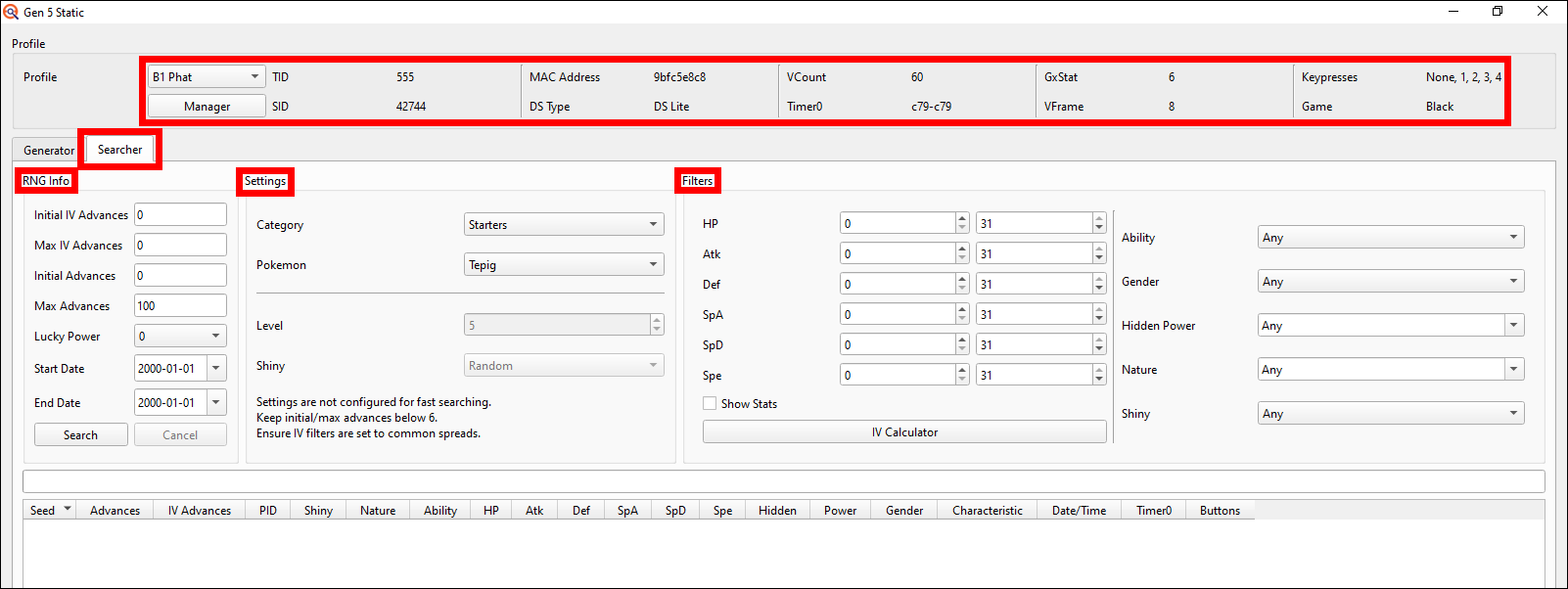Open the Shiny filter dropdown
The width and height of the screenshot is (1568, 589).
point(1391,413)
